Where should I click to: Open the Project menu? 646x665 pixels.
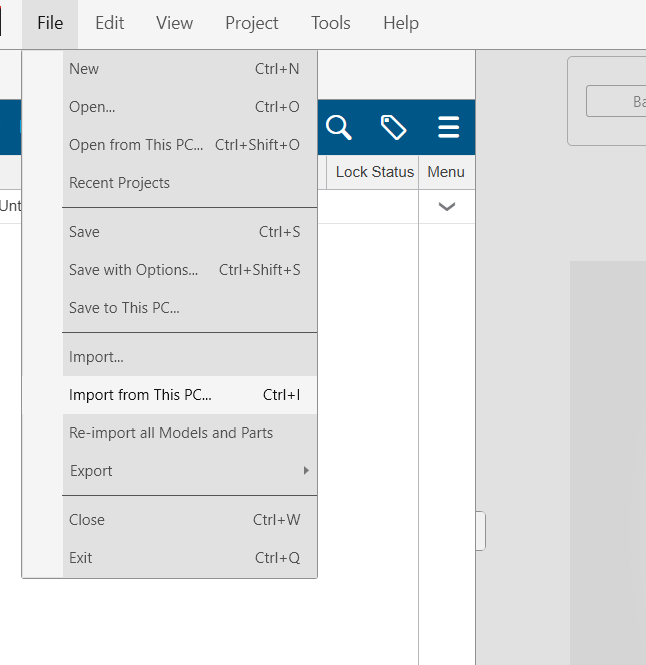[252, 23]
